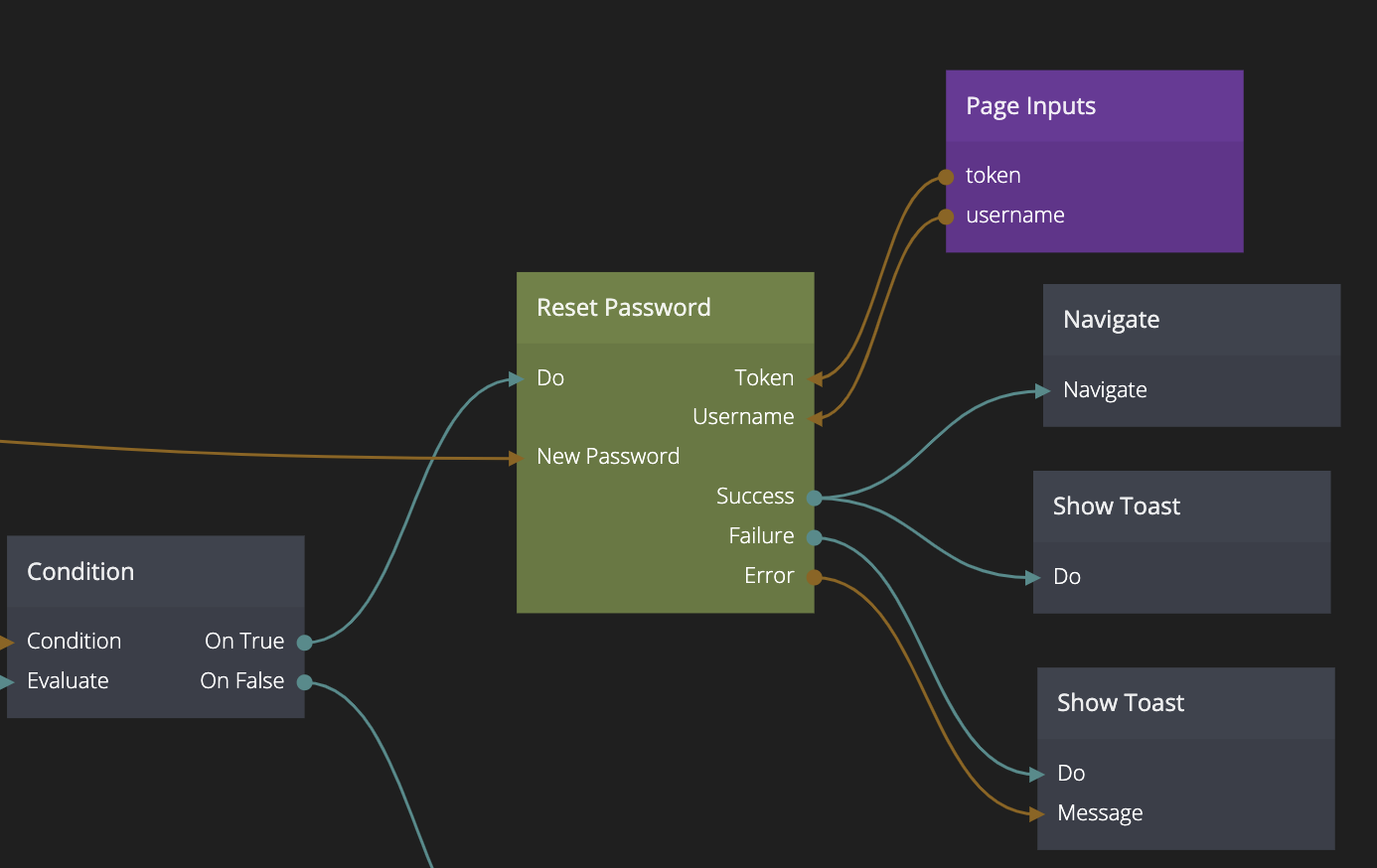Click the Evaluate input label

point(68,681)
